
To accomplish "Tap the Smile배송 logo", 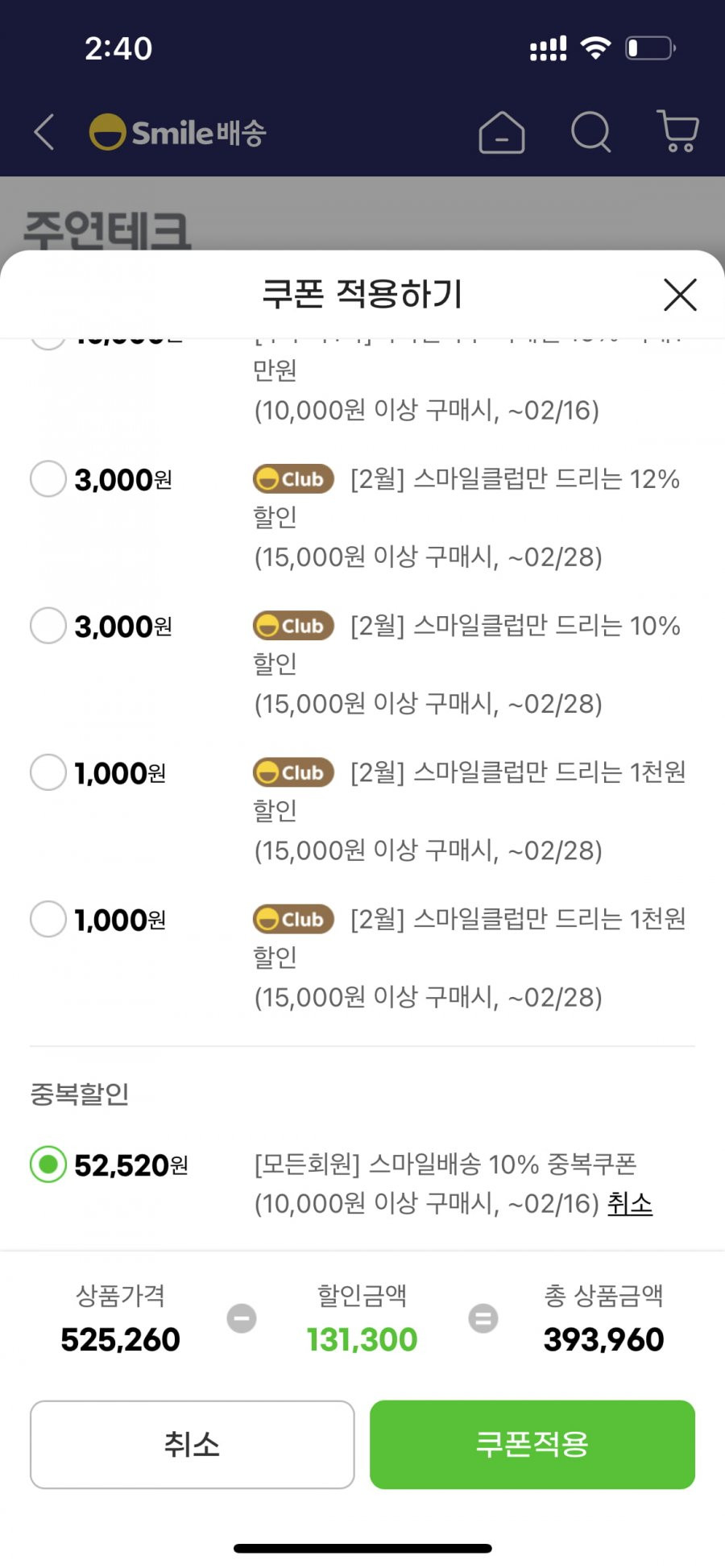I will click(177, 132).
